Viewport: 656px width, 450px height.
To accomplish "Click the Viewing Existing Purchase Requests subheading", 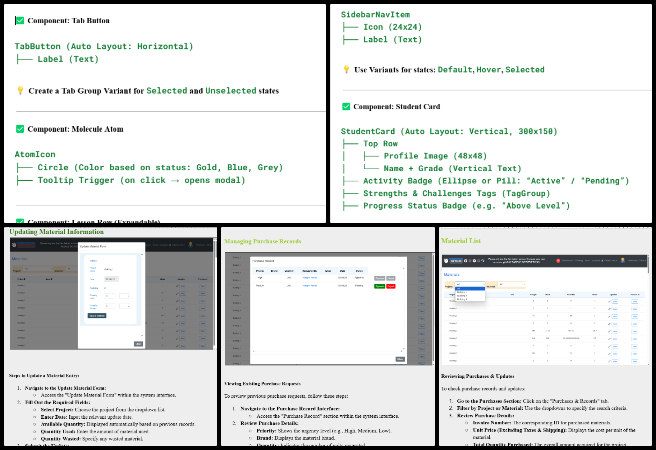I will pos(262,383).
